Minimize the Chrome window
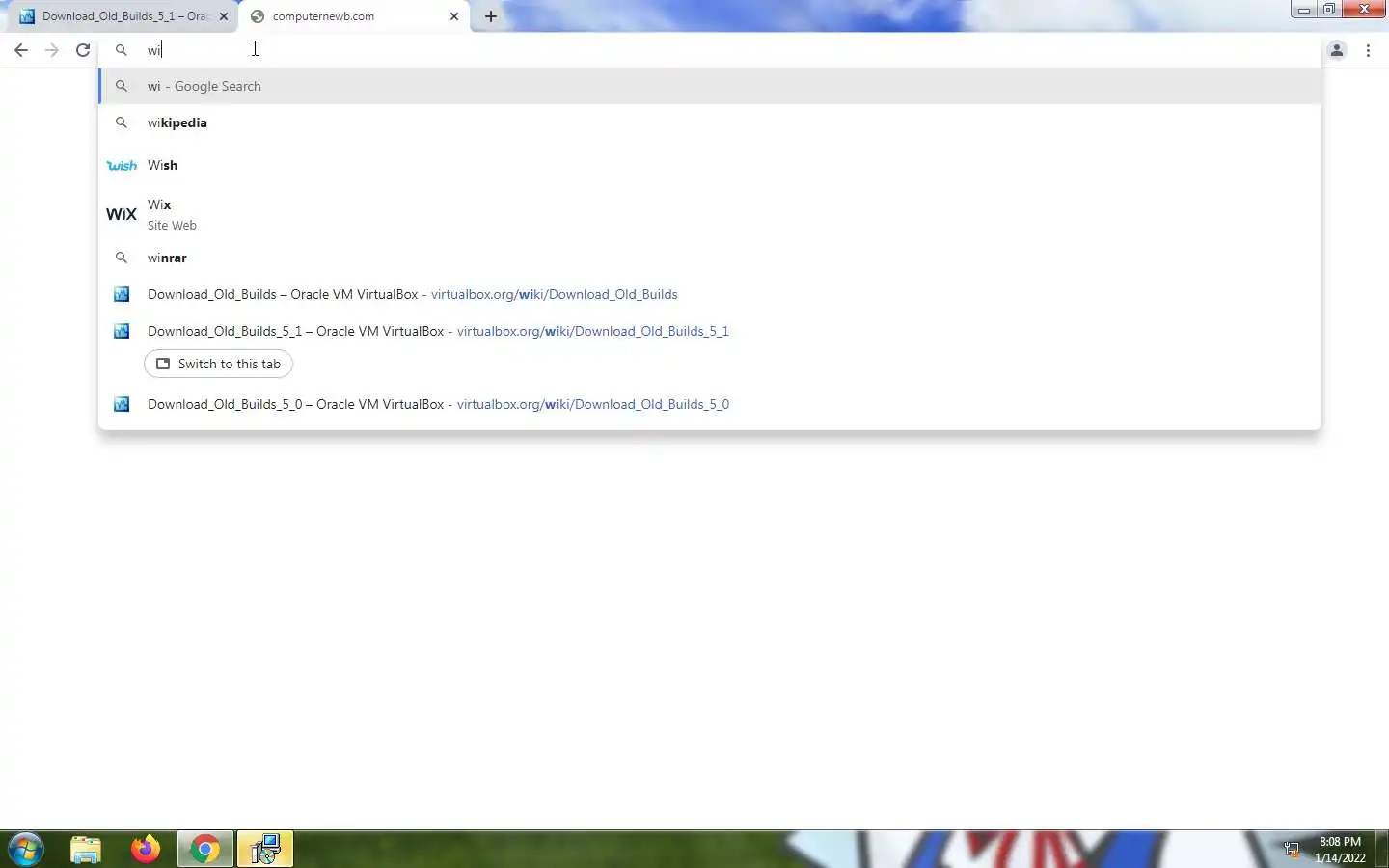1389x868 pixels. tap(1304, 10)
